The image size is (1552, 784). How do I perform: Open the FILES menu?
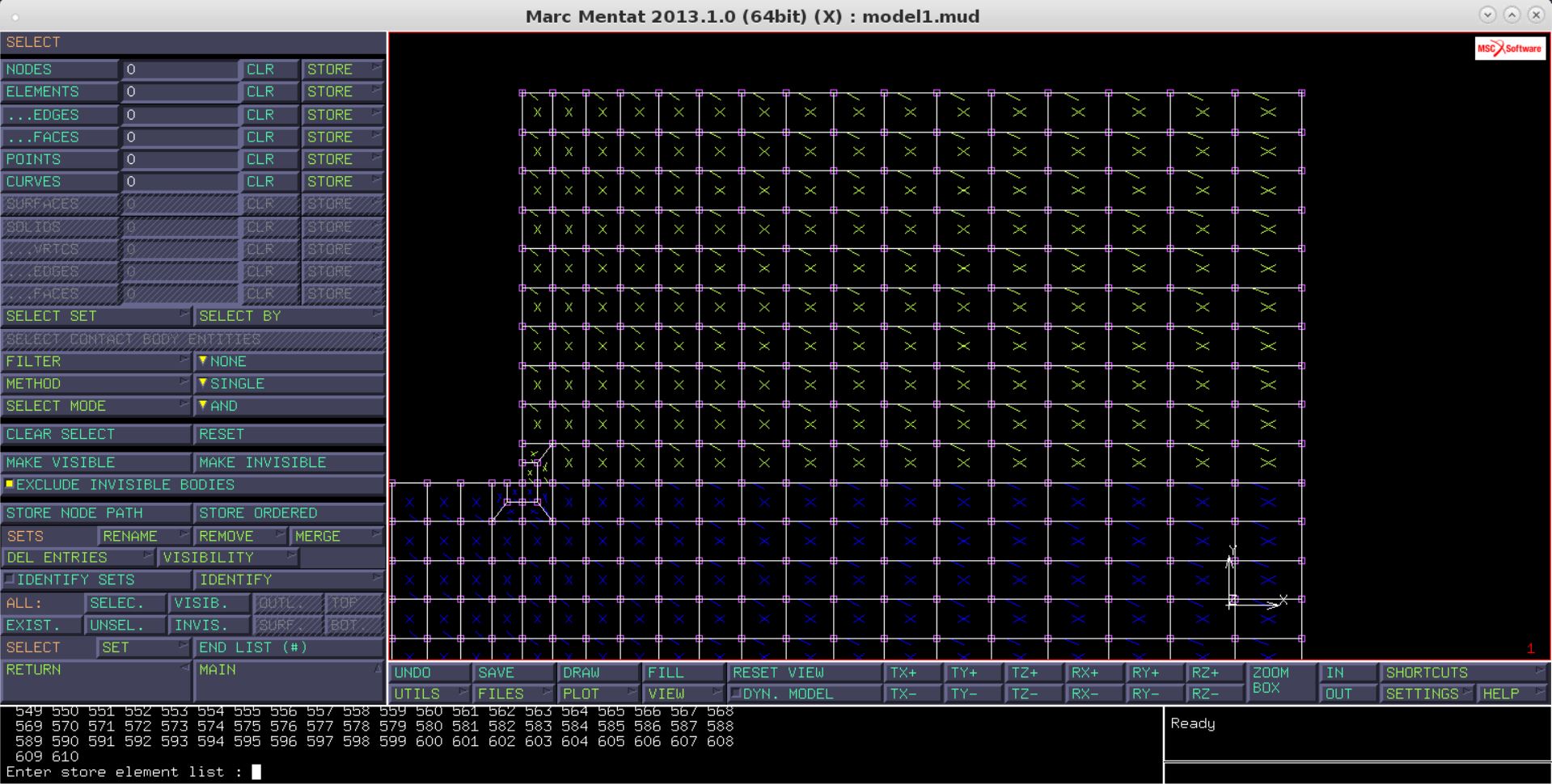(x=514, y=693)
